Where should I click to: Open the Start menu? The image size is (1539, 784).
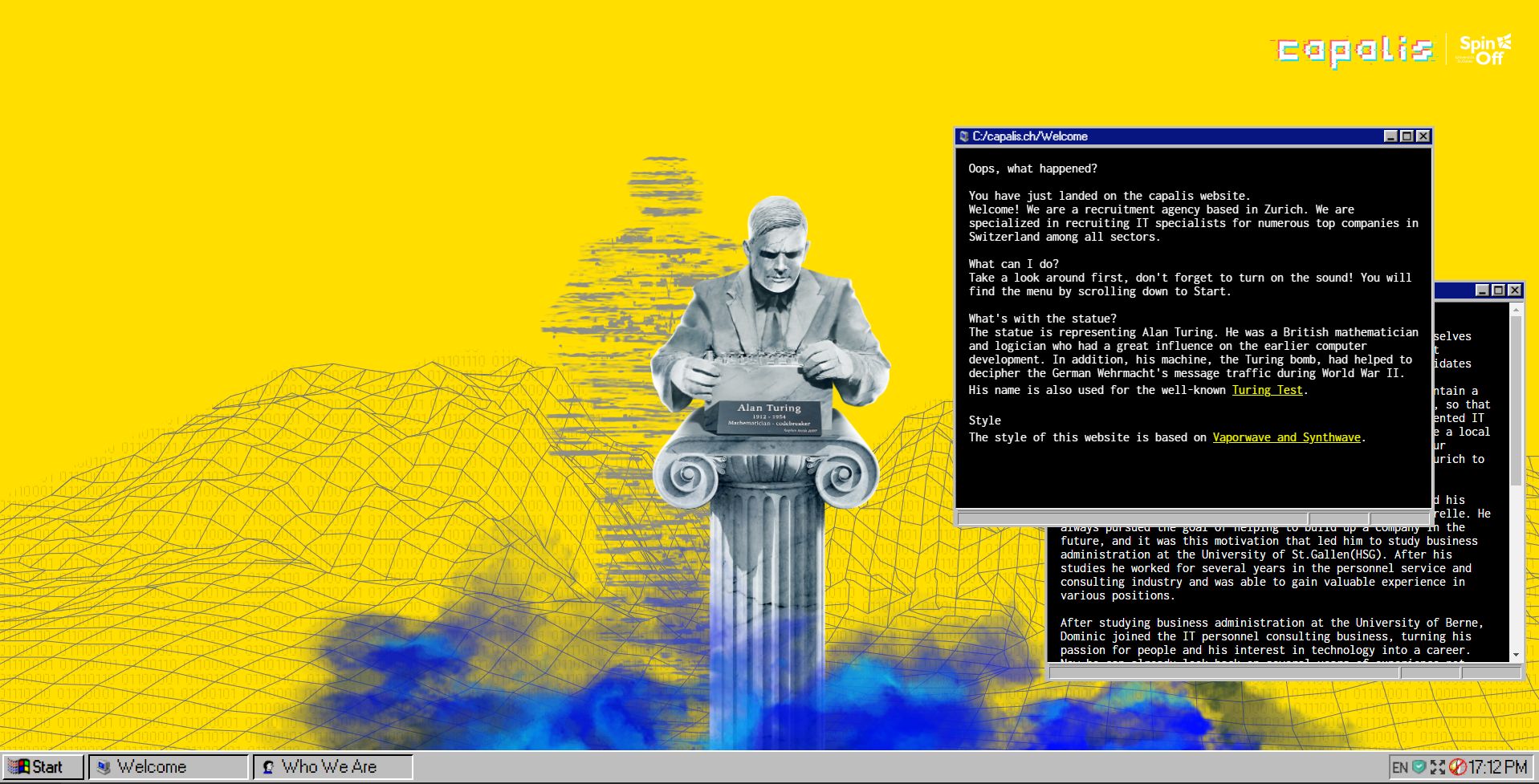coord(43,767)
